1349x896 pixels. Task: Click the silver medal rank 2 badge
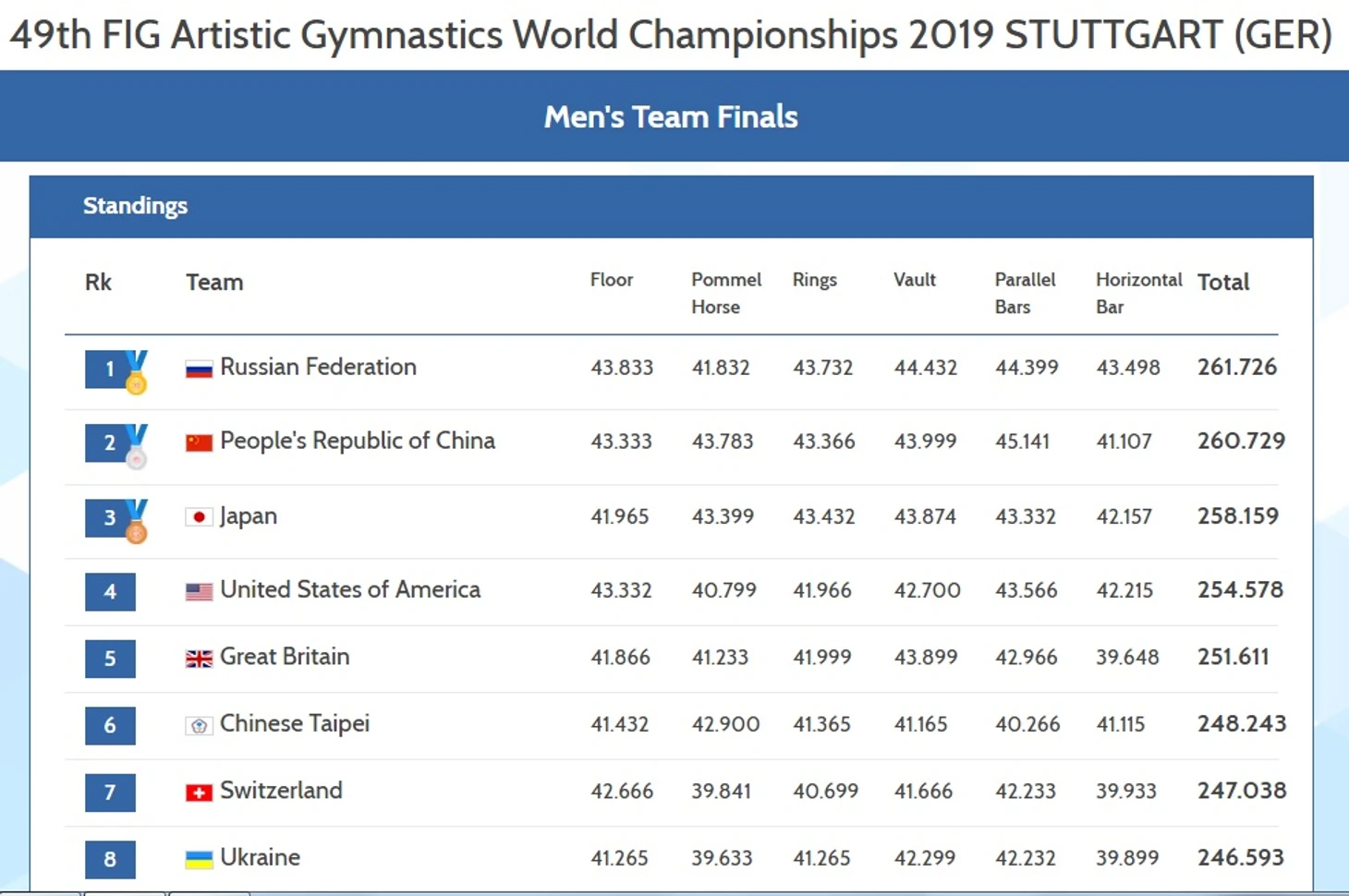tap(116, 444)
